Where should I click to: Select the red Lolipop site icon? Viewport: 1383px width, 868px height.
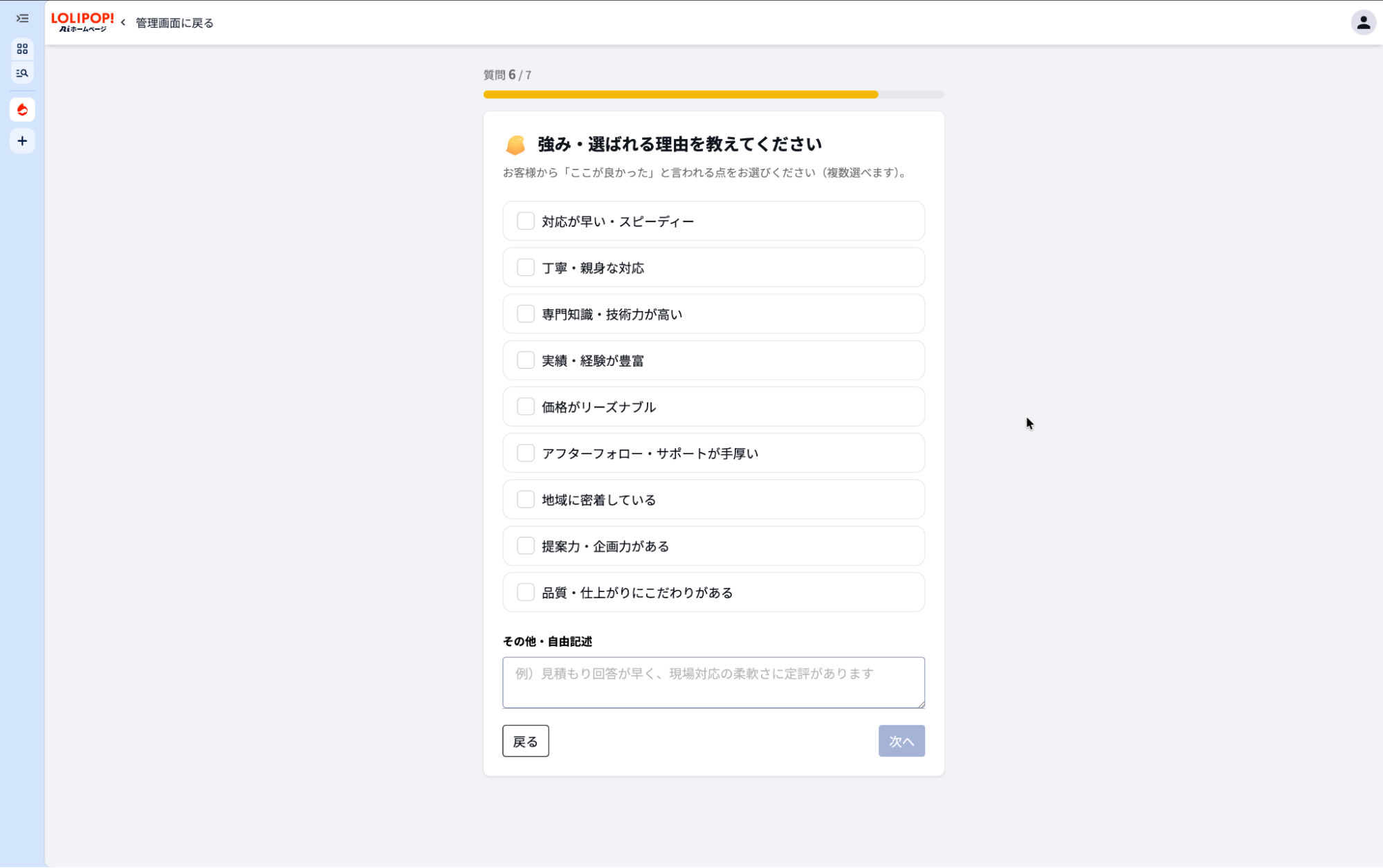pyautogui.click(x=22, y=110)
